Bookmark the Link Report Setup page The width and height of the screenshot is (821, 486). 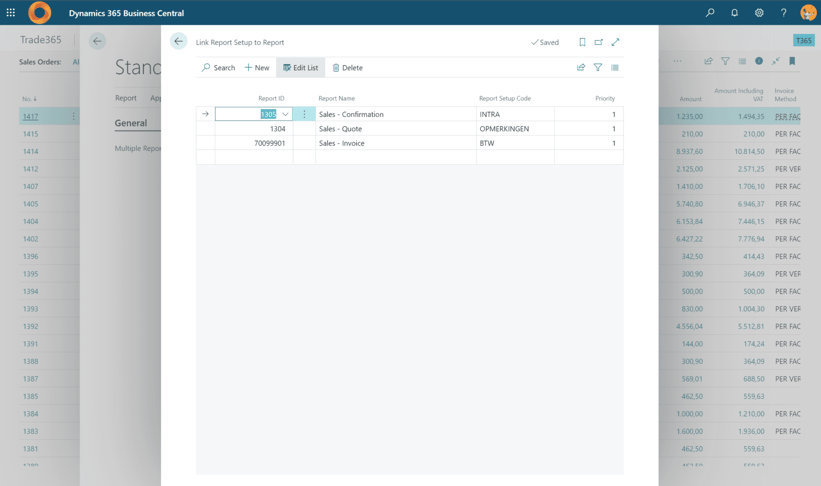582,42
